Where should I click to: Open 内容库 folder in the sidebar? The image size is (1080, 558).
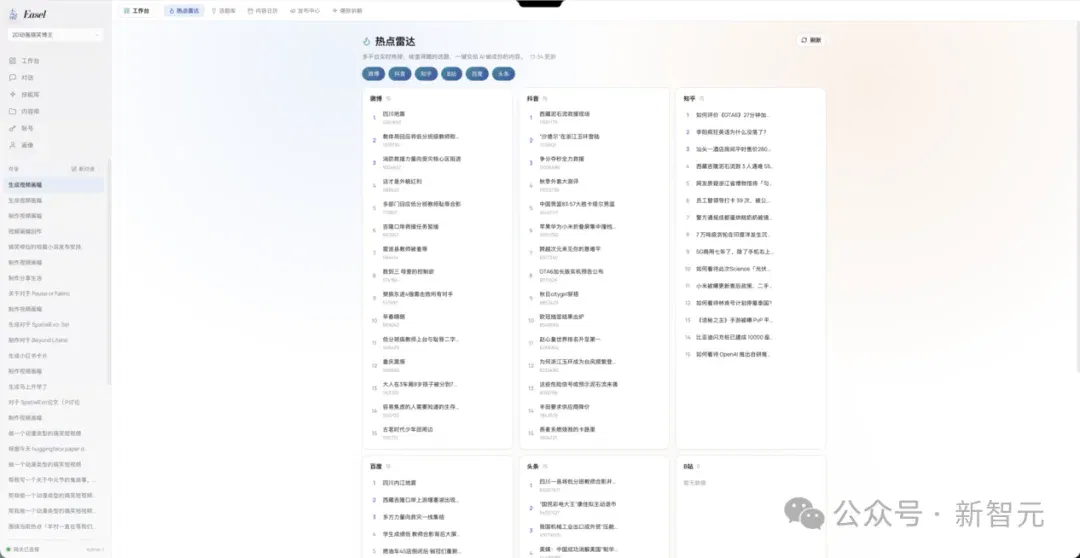(25, 111)
